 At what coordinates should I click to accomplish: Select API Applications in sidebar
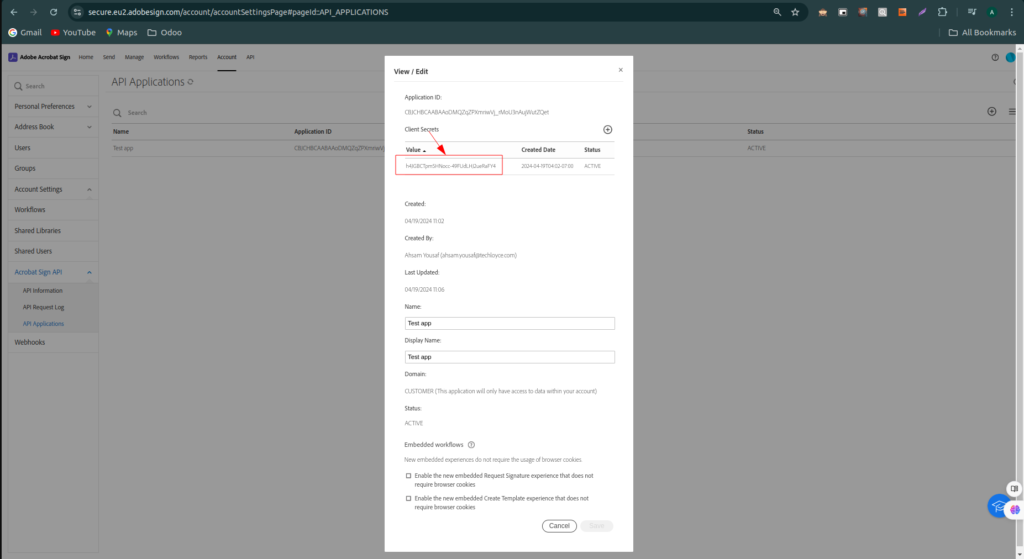pos(43,324)
